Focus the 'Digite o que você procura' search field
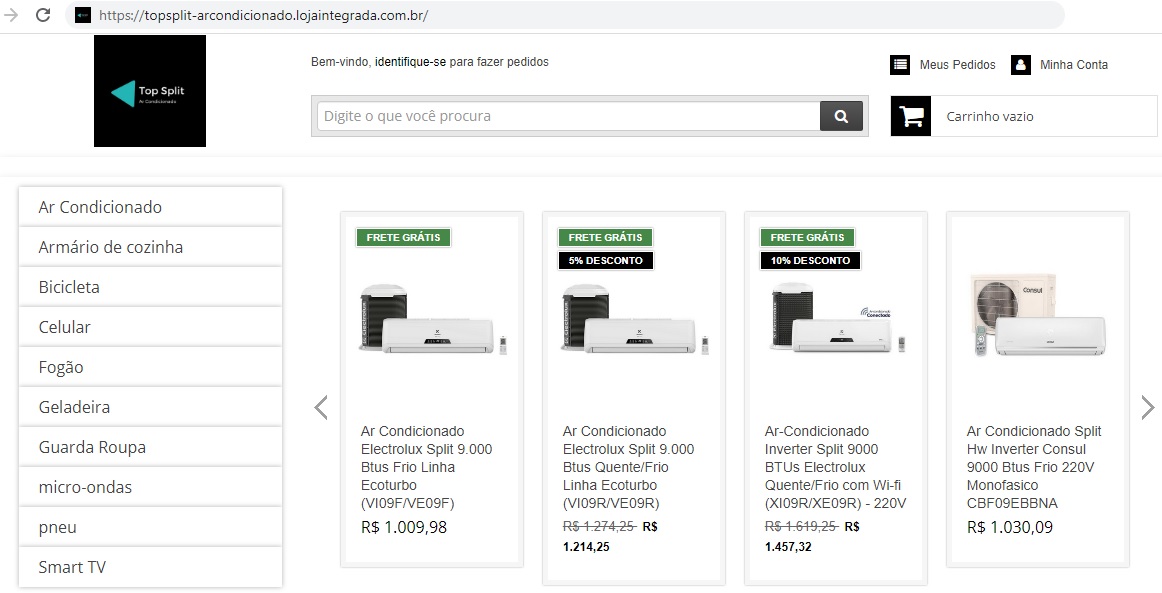The width and height of the screenshot is (1162, 593). click(568, 116)
